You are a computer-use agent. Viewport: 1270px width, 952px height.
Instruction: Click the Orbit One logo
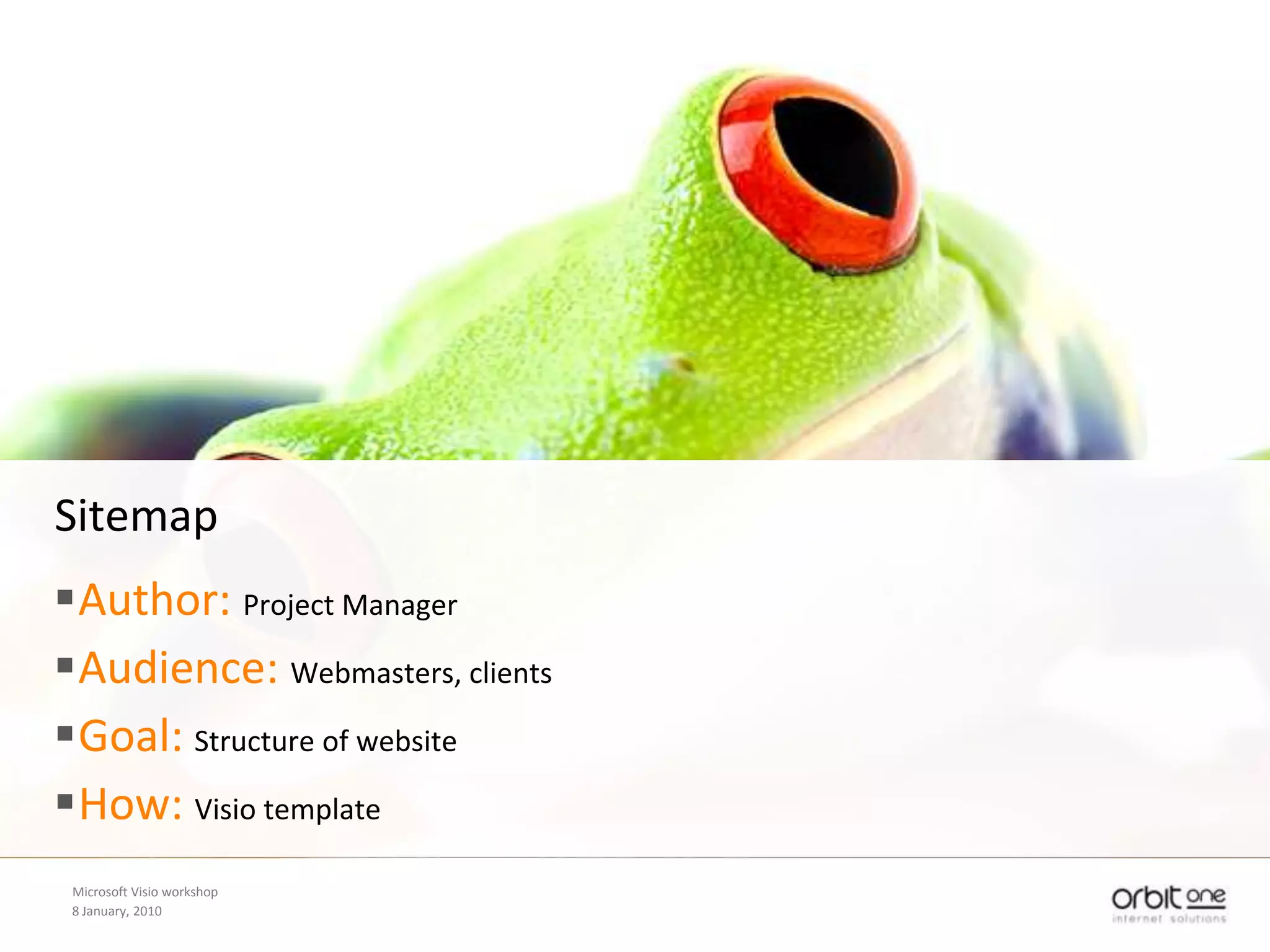click(1169, 904)
